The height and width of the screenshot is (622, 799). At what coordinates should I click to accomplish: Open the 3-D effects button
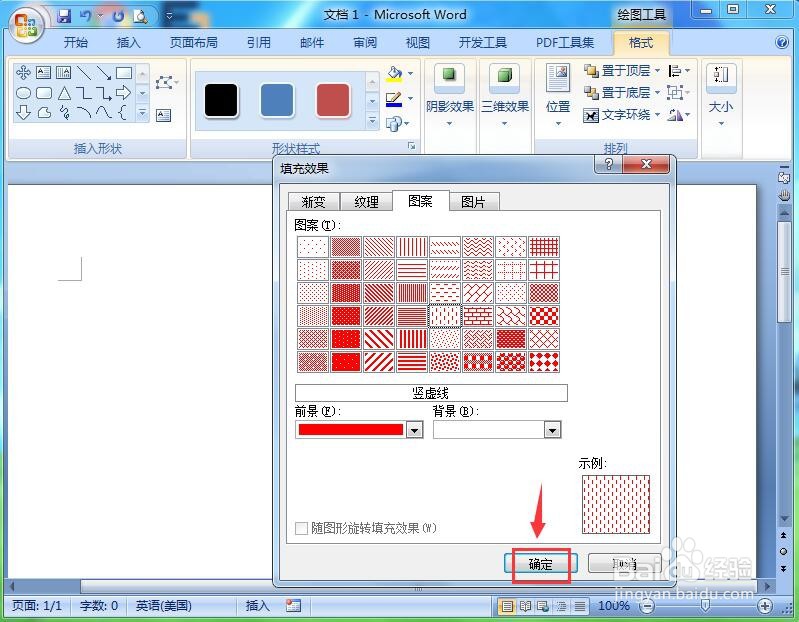coord(504,94)
